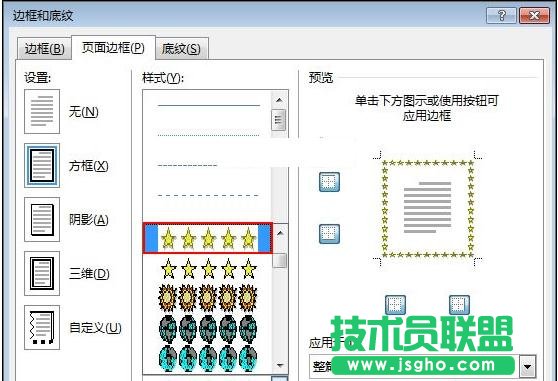558x381 pixels.
Task: Select the wide-spaced dashed line style
Action: point(209,195)
